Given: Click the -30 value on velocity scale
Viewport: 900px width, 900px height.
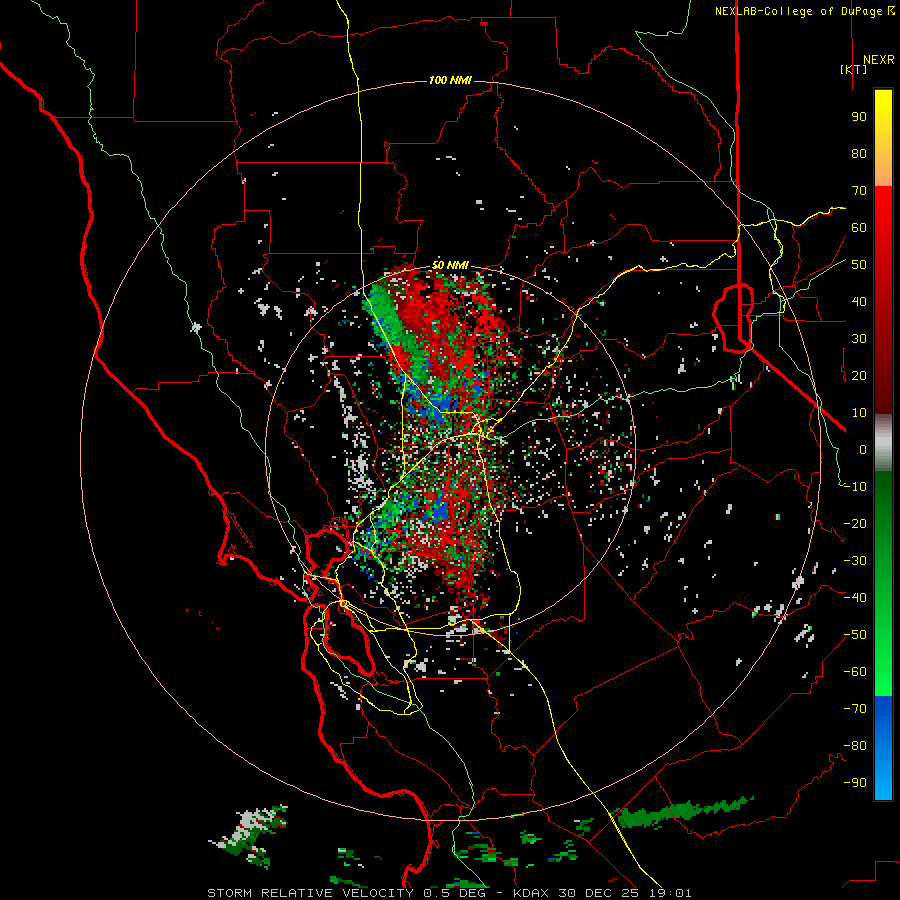Looking at the screenshot, I should 855,561.
